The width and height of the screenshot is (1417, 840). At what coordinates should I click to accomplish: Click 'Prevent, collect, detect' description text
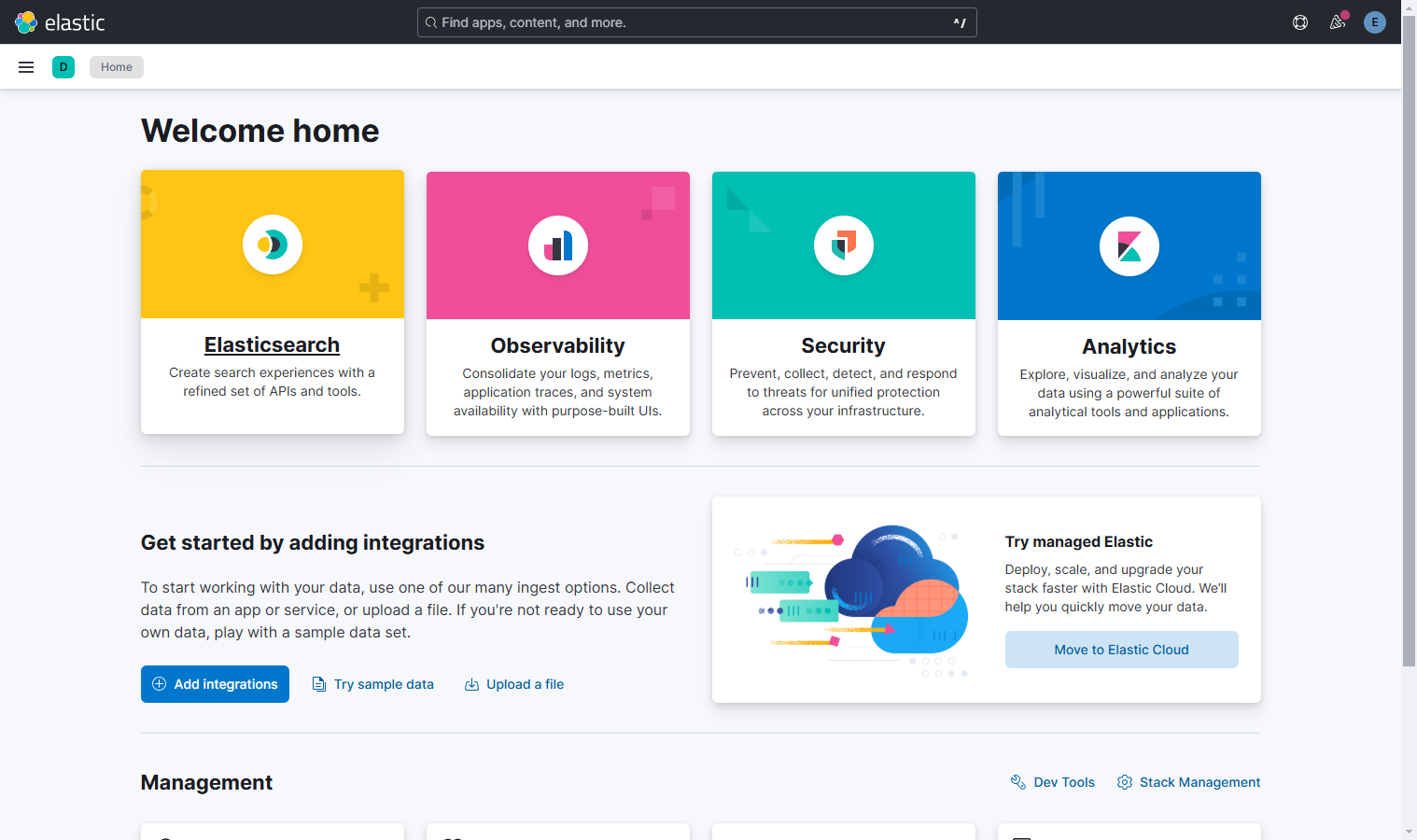coord(844,392)
